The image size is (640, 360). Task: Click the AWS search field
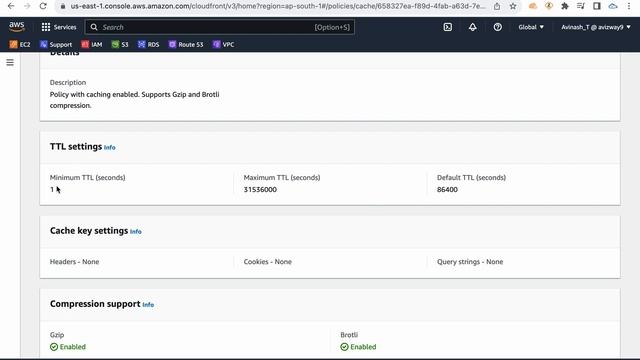click(220, 27)
